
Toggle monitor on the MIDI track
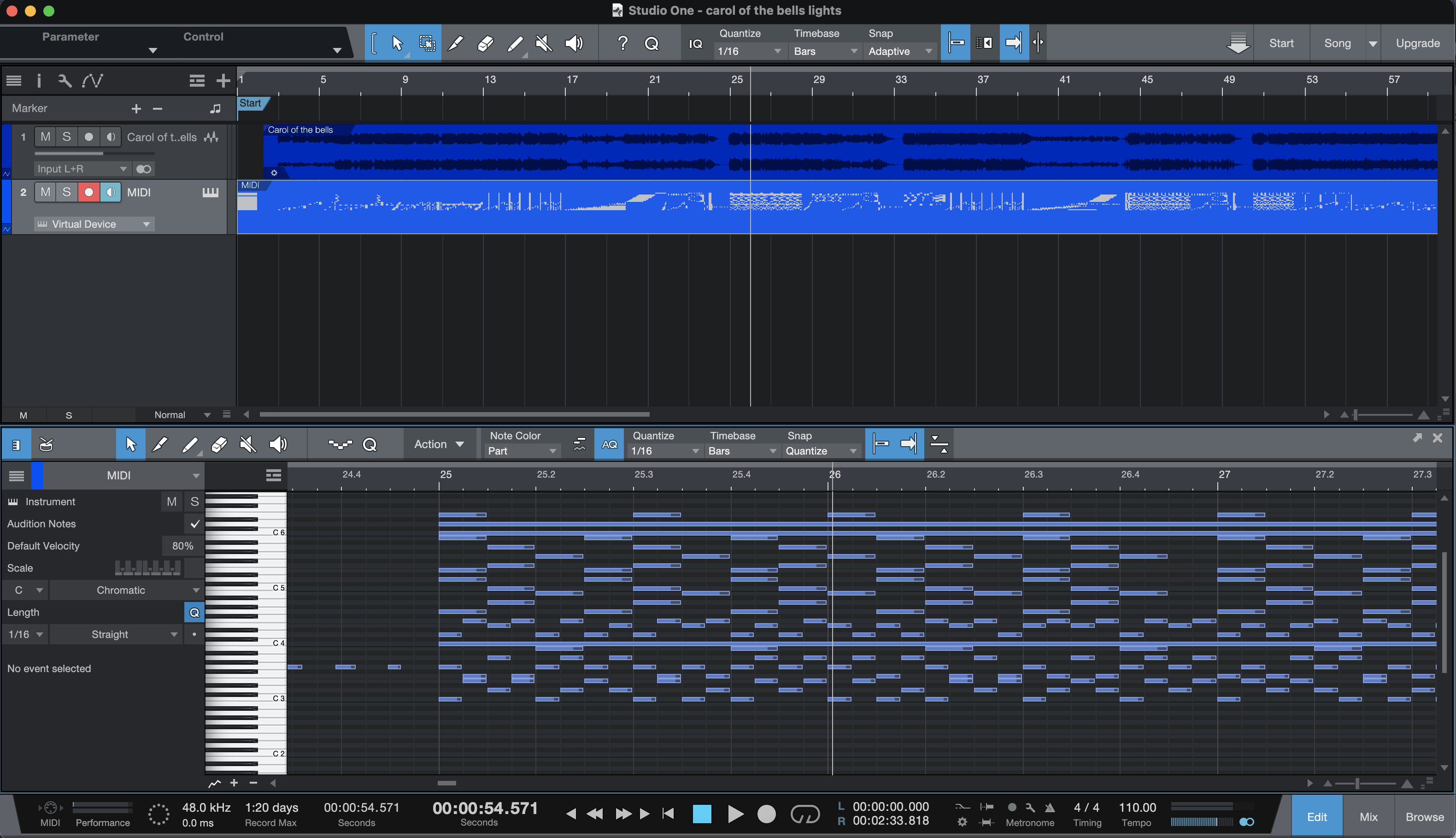point(111,192)
